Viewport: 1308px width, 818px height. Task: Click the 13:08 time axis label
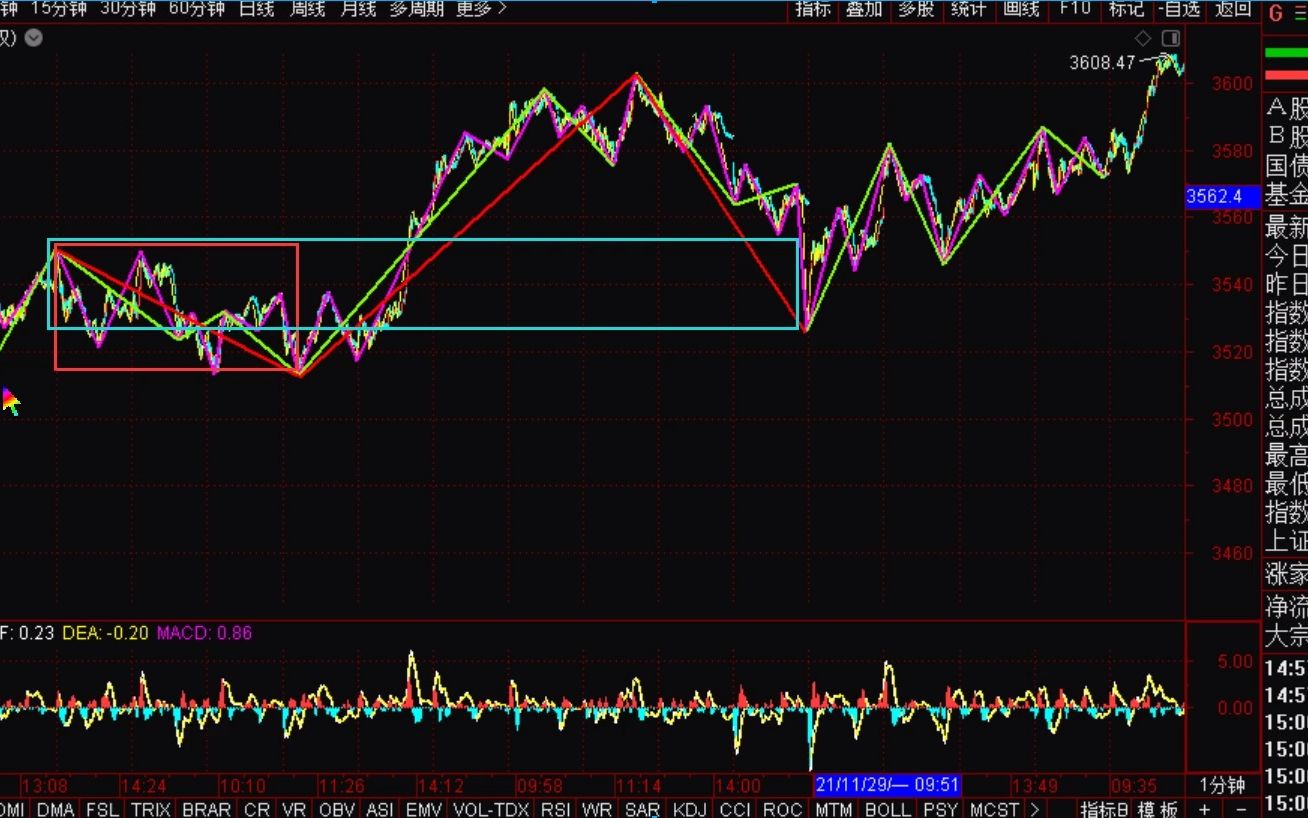pos(45,785)
